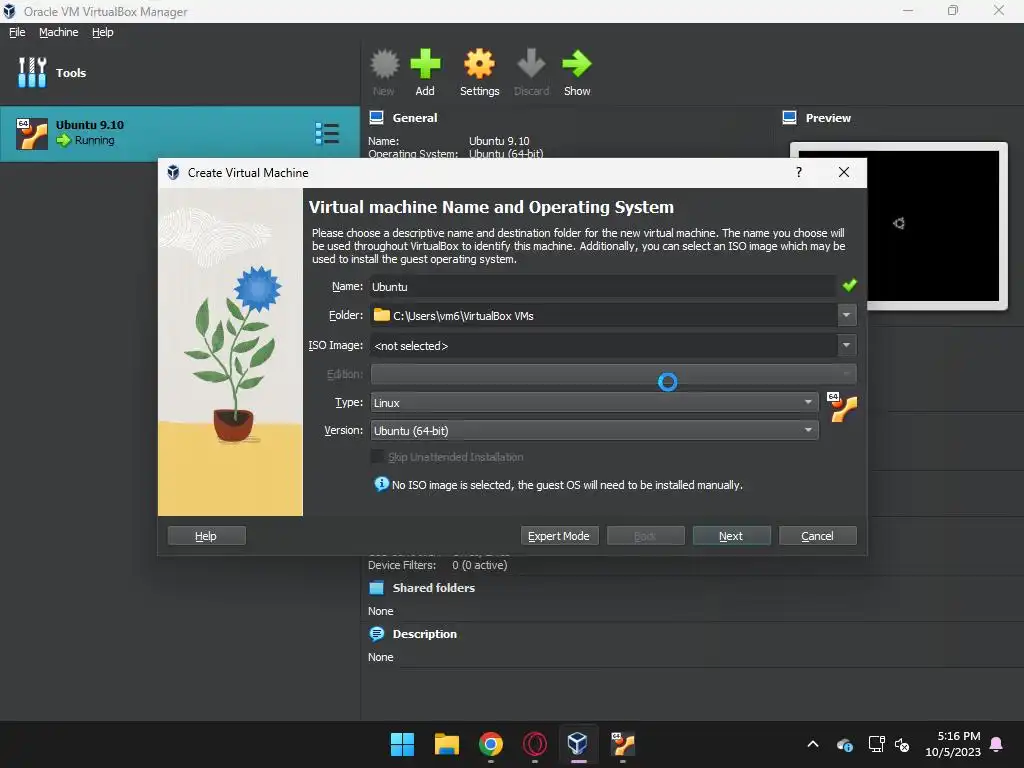
Task: Click the VirtualBox taskbar icon
Action: 578,743
